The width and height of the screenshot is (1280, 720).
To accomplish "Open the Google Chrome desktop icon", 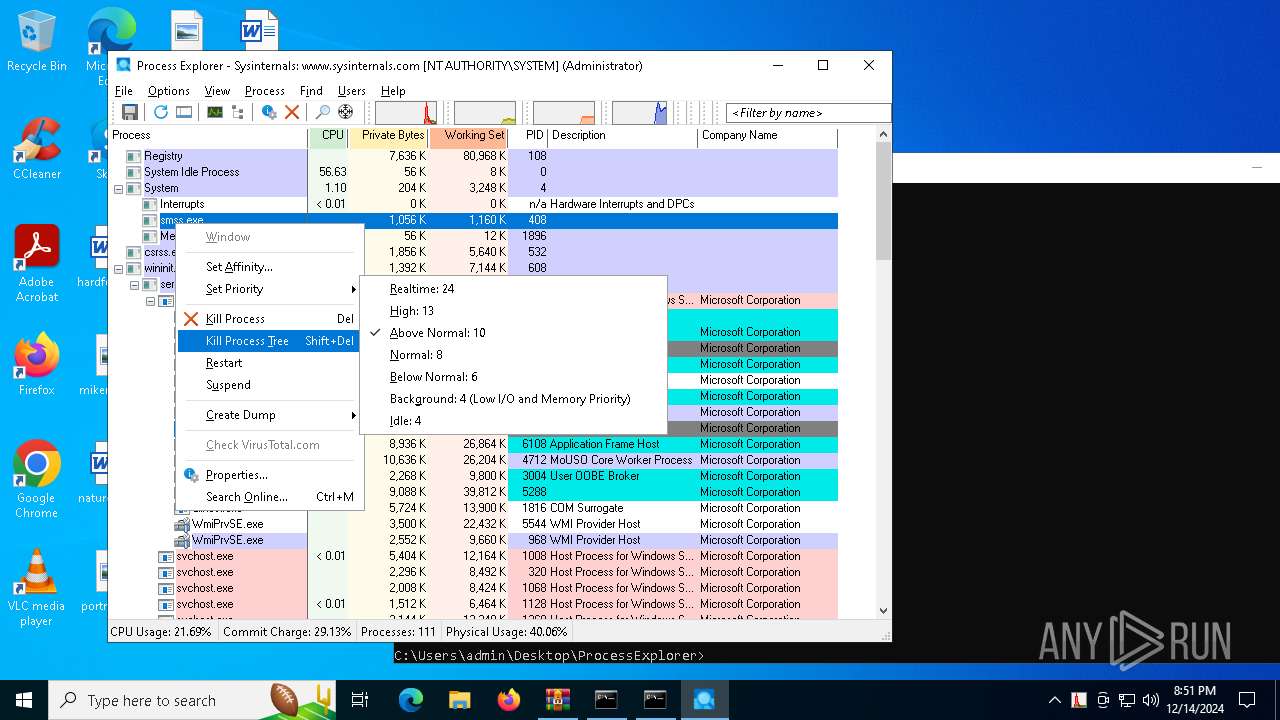I will tap(37, 480).
